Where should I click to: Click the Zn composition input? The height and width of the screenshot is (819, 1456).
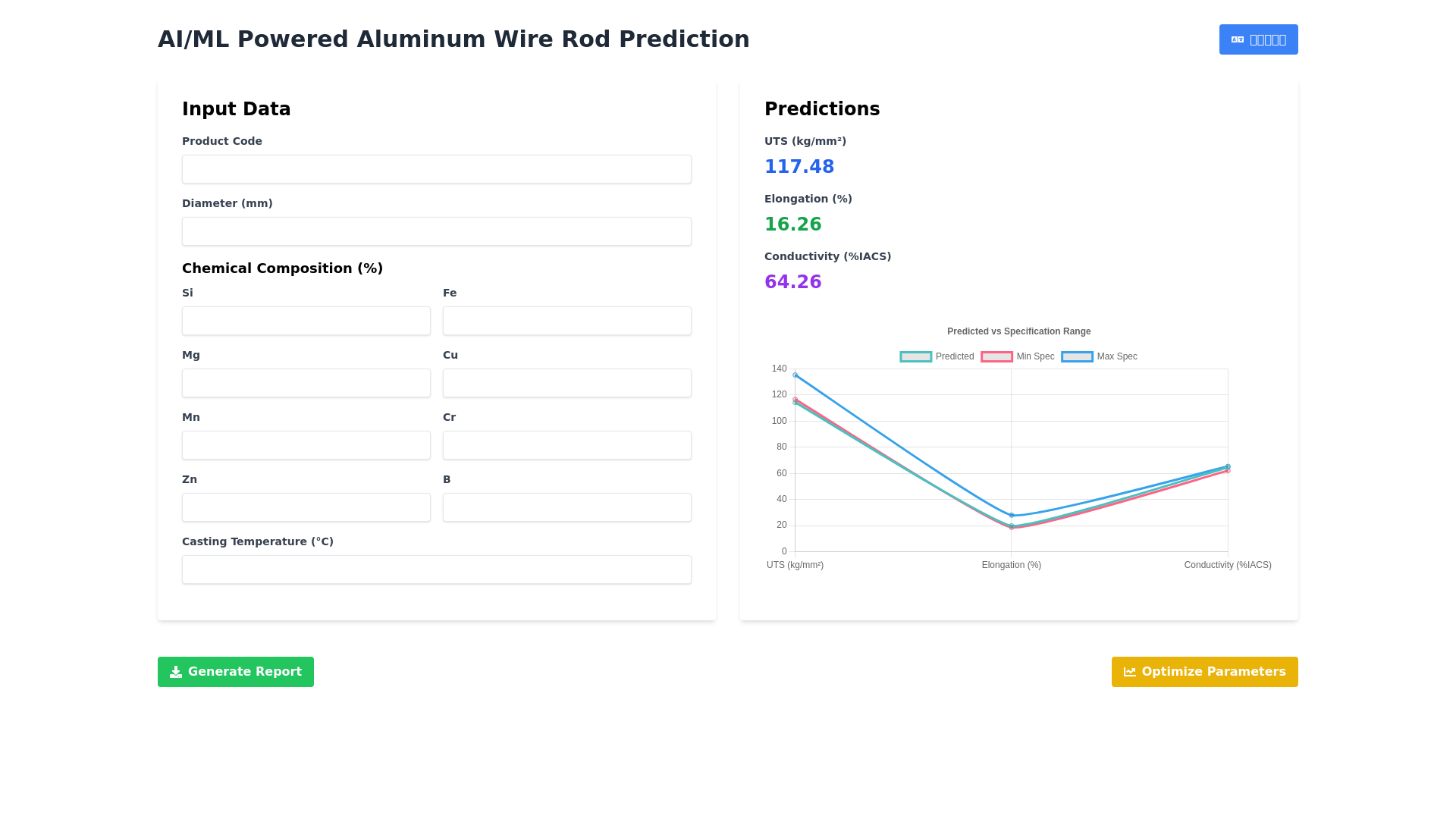[306, 507]
